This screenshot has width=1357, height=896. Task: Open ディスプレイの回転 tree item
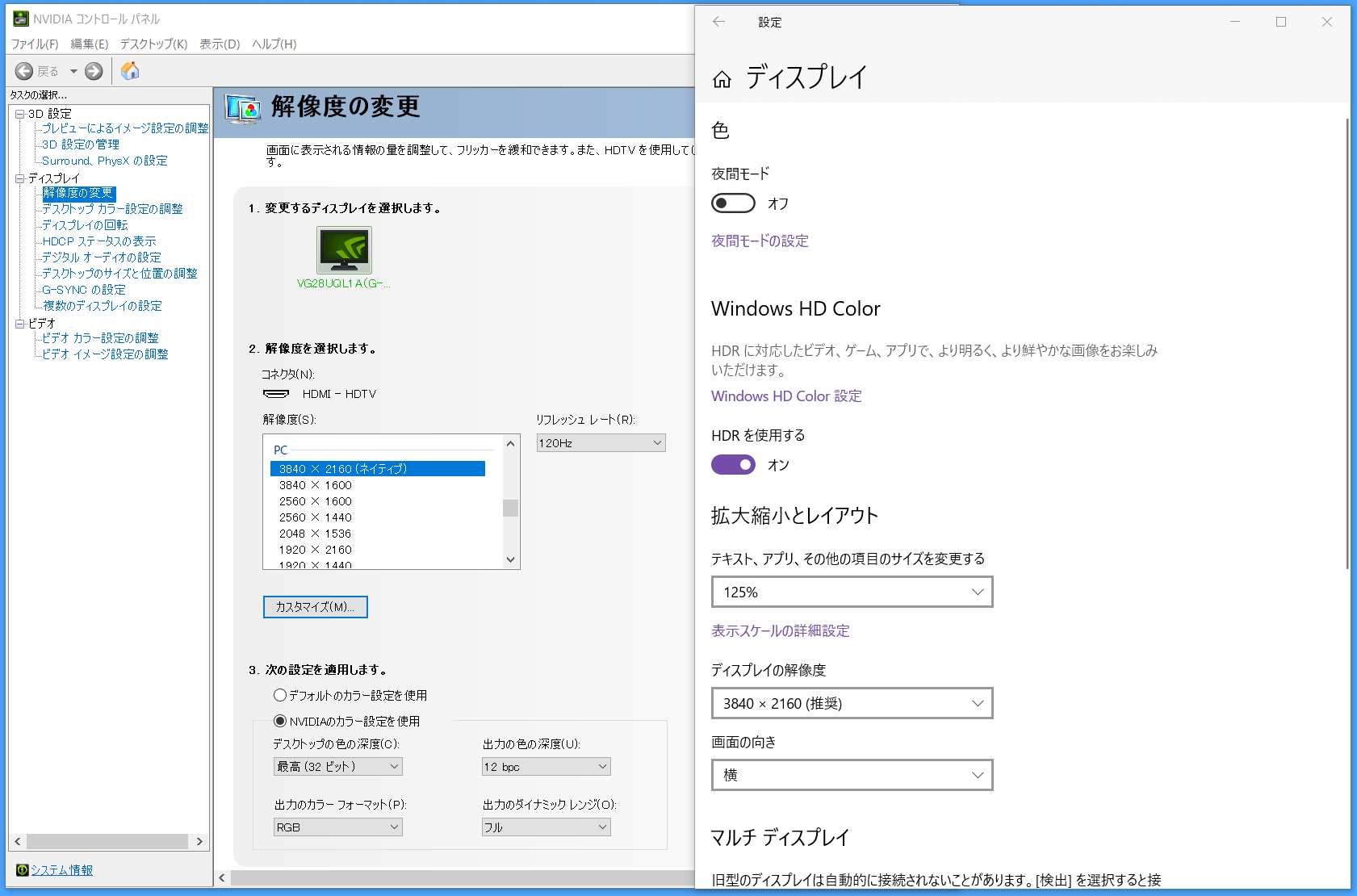[x=85, y=225]
